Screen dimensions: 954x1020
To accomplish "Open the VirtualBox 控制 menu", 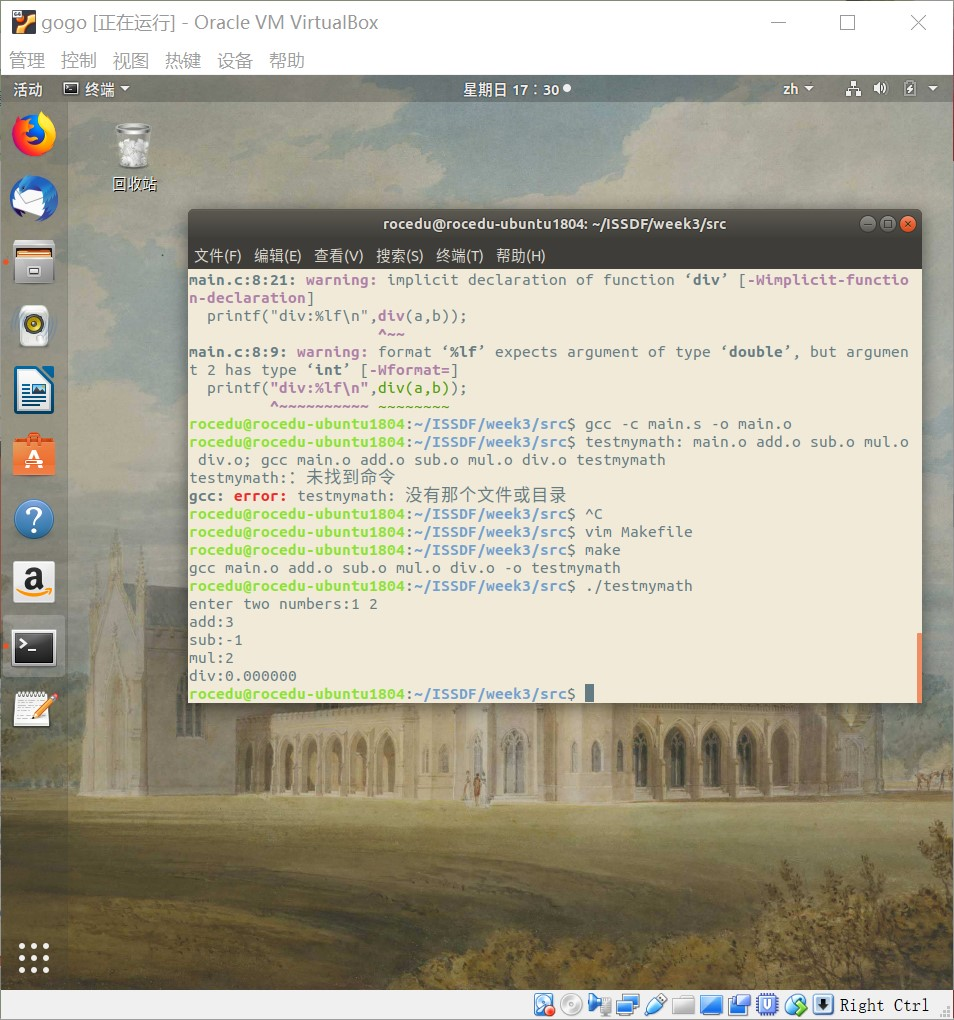I will click(79, 60).
